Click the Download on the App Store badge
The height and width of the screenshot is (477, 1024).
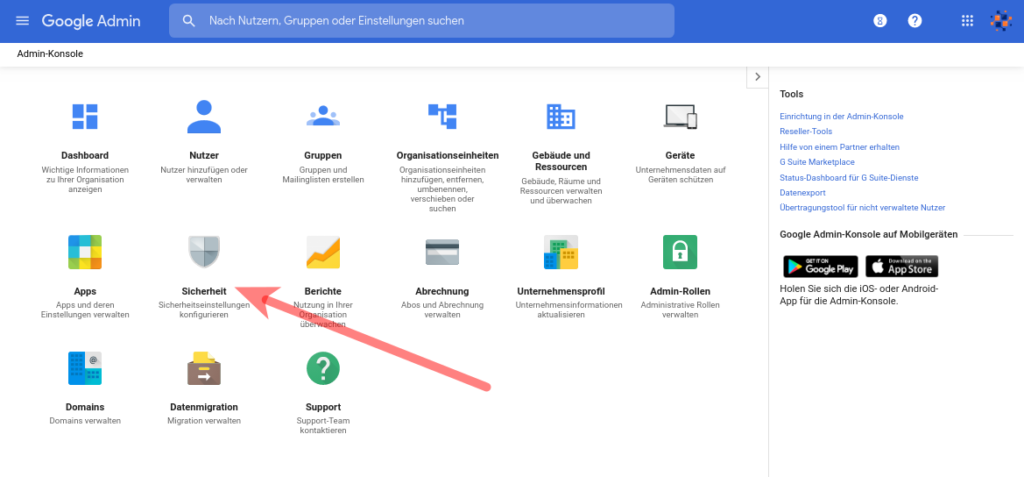(902, 267)
